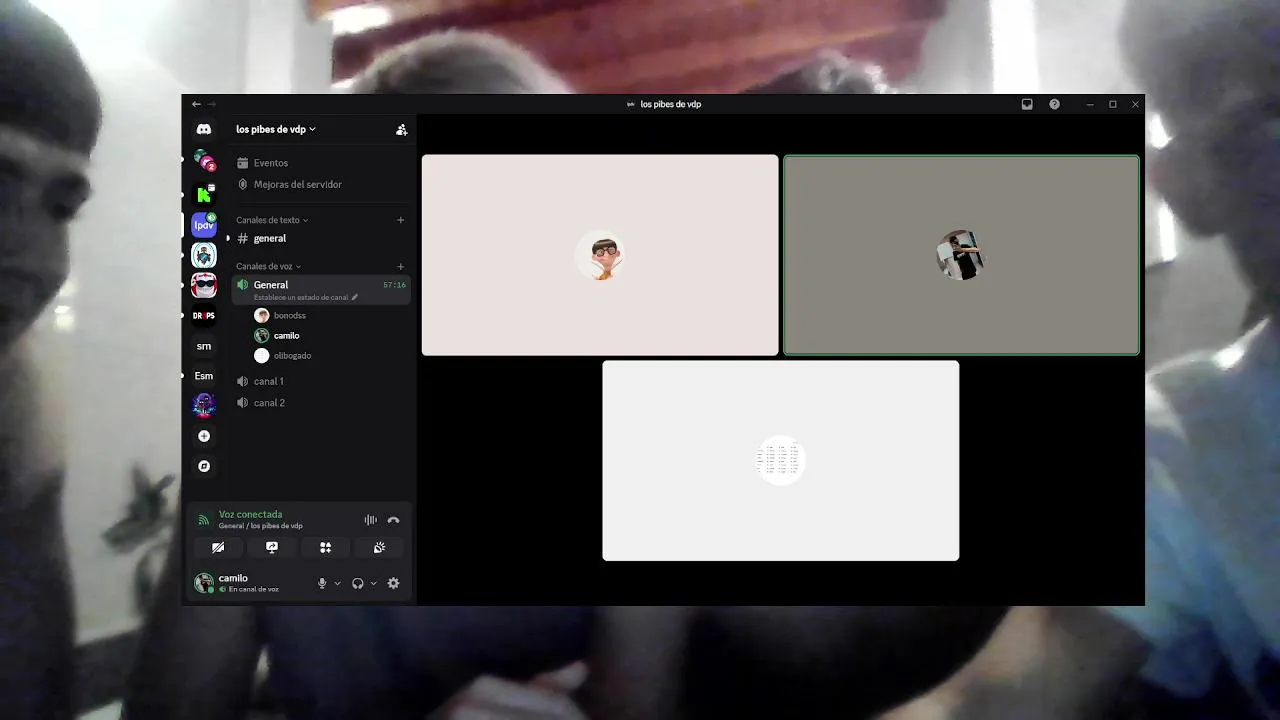Open camilo user profile panel
The image size is (1280, 720).
(250, 583)
